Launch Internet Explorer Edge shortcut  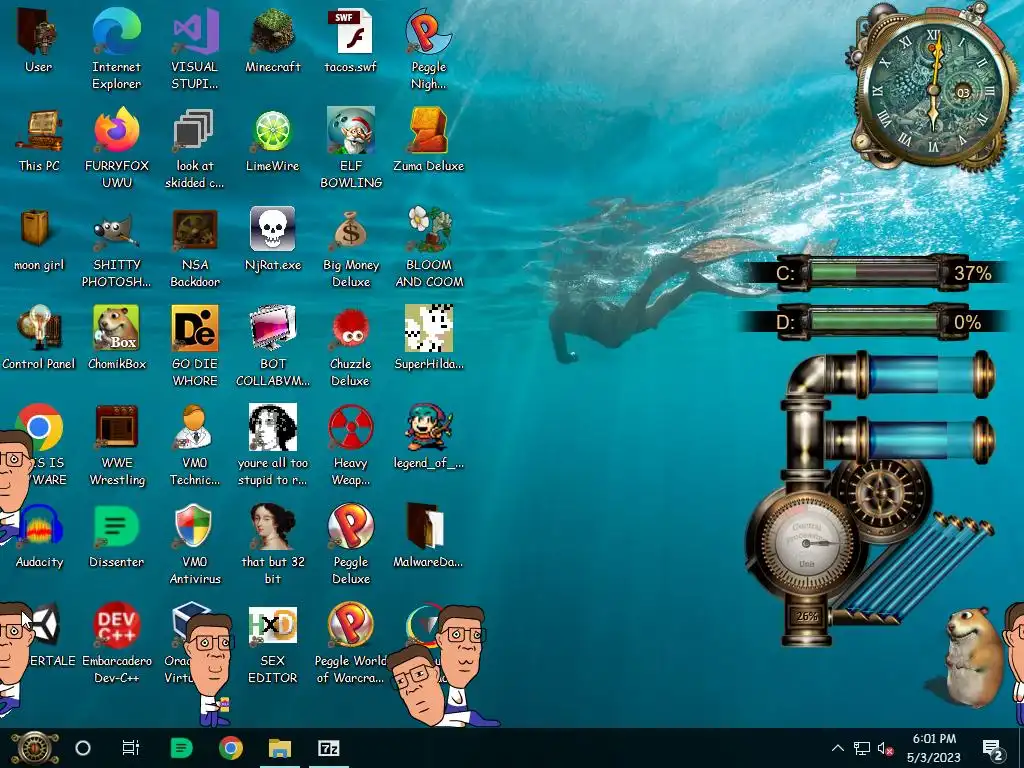pos(116,49)
